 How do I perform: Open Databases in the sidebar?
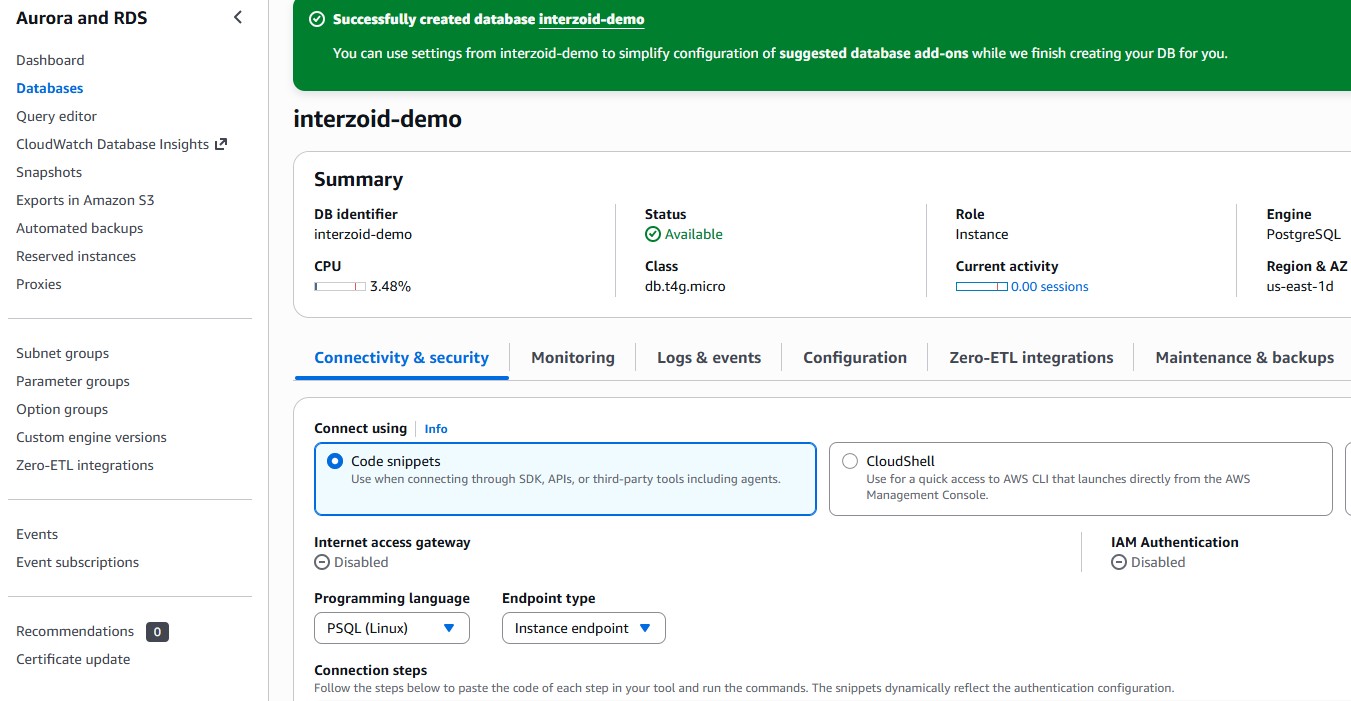click(x=50, y=88)
